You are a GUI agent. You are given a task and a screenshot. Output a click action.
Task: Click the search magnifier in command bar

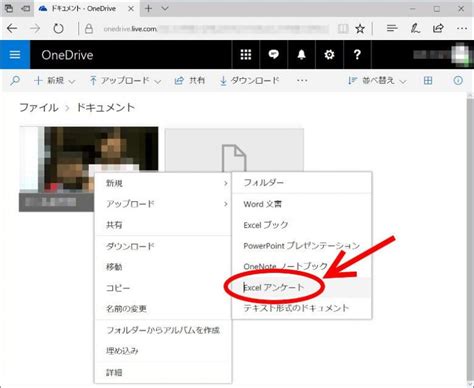tap(15, 81)
